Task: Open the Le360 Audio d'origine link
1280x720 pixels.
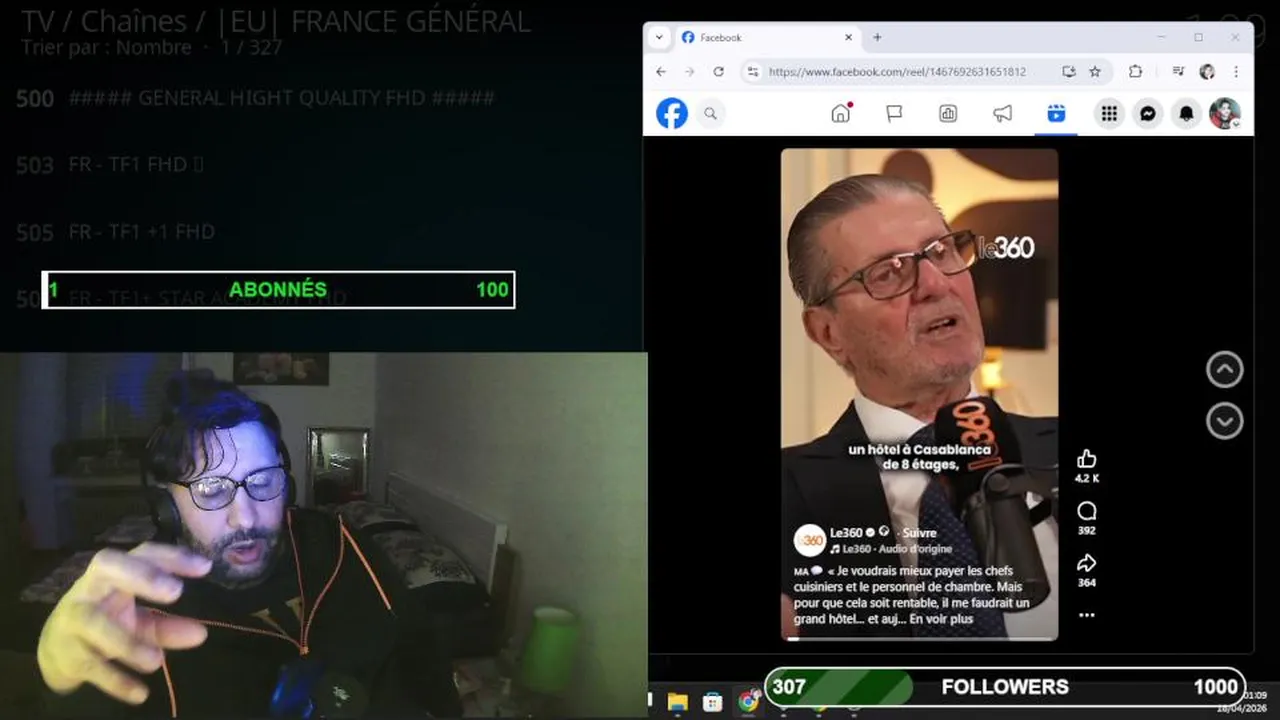Action: (x=891, y=549)
